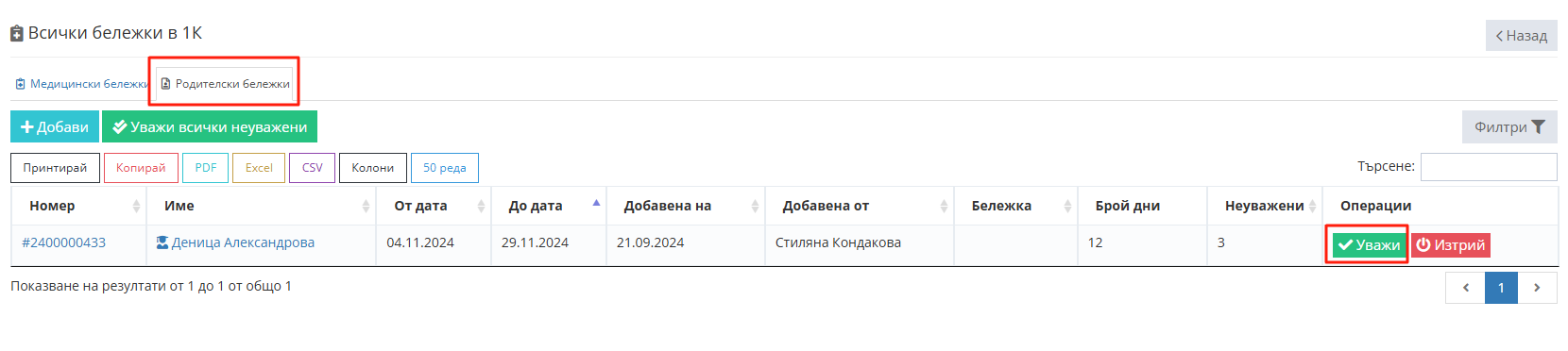Screen dimensions: 1568x351
Task: Click the Принтирай print button
Action: 55,168
